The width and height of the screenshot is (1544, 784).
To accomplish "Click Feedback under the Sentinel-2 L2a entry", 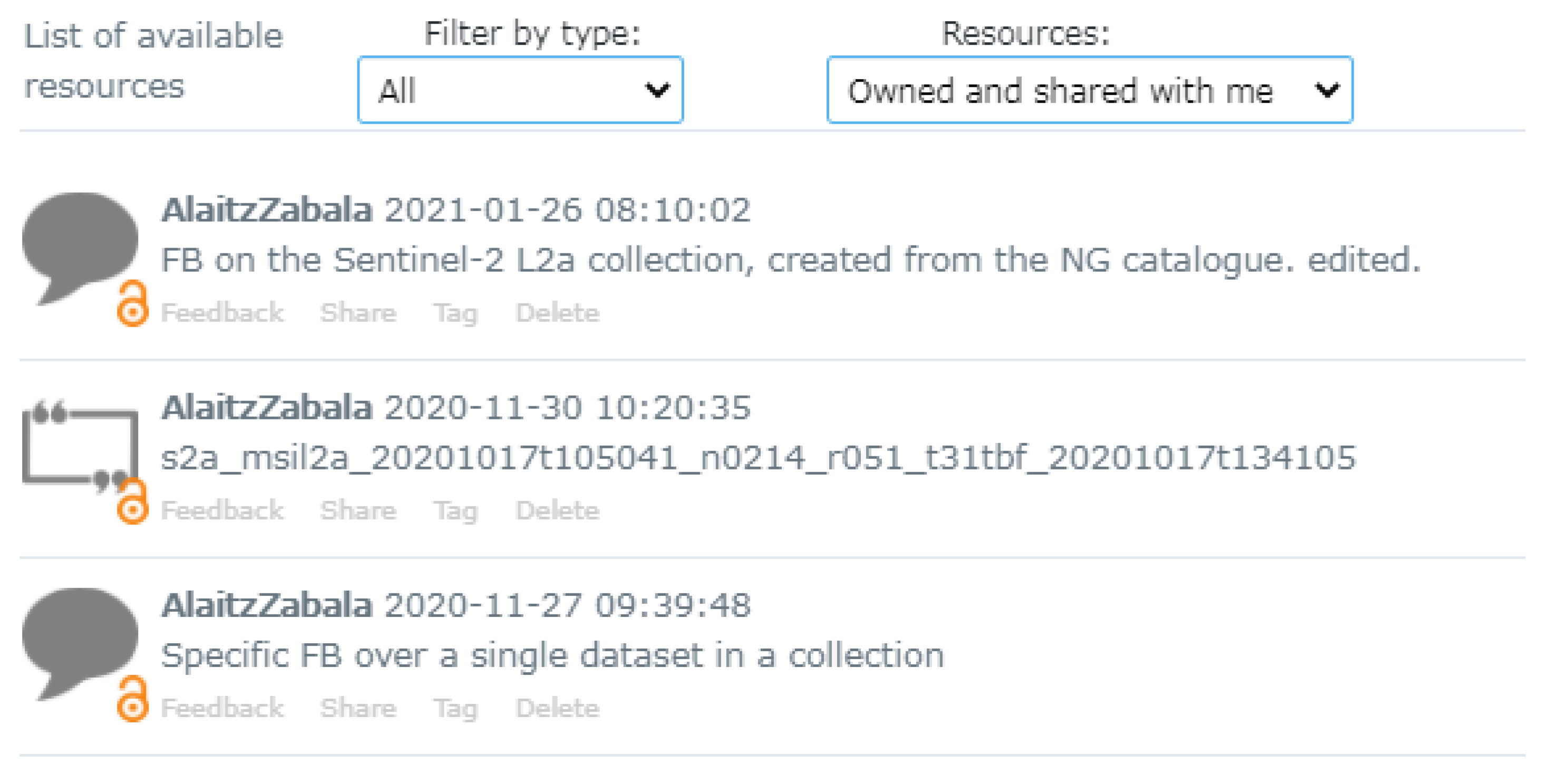I will [x=222, y=312].
